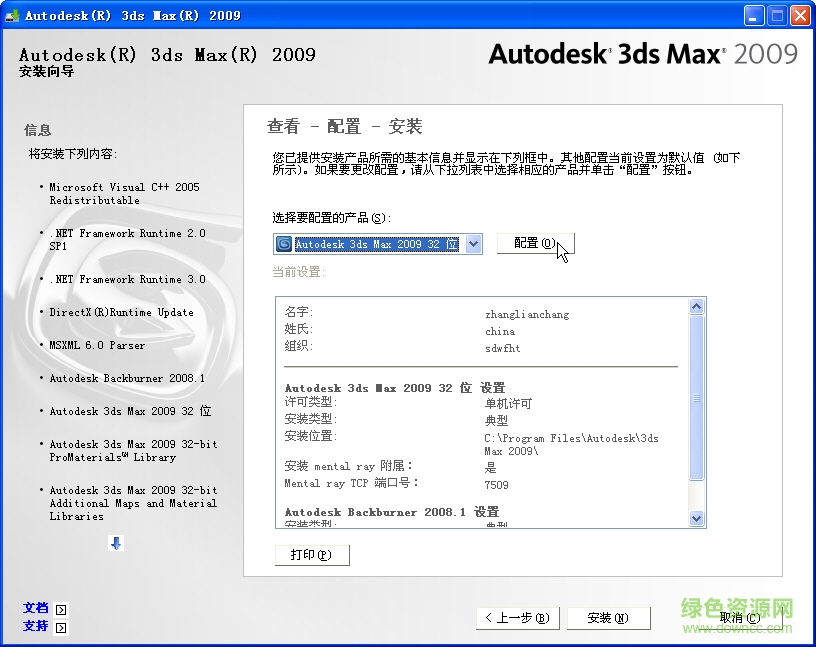Click the dropdown arrow on the product combo box
816x647 pixels.
(x=472, y=243)
